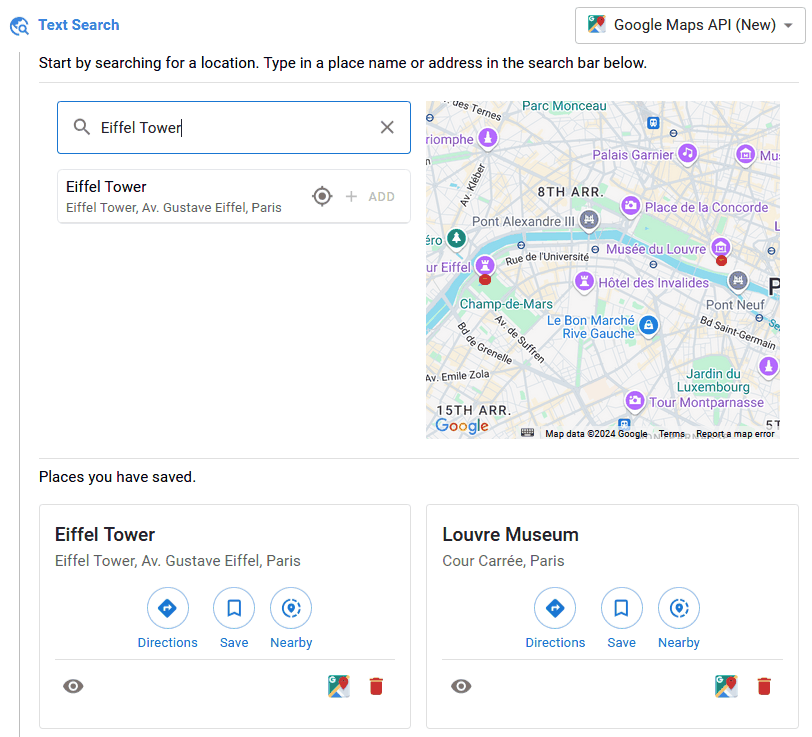Click the Google Maps logo in API selector
Image resolution: width=812 pixels, height=737 pixels.
click(x=597, y=24)
